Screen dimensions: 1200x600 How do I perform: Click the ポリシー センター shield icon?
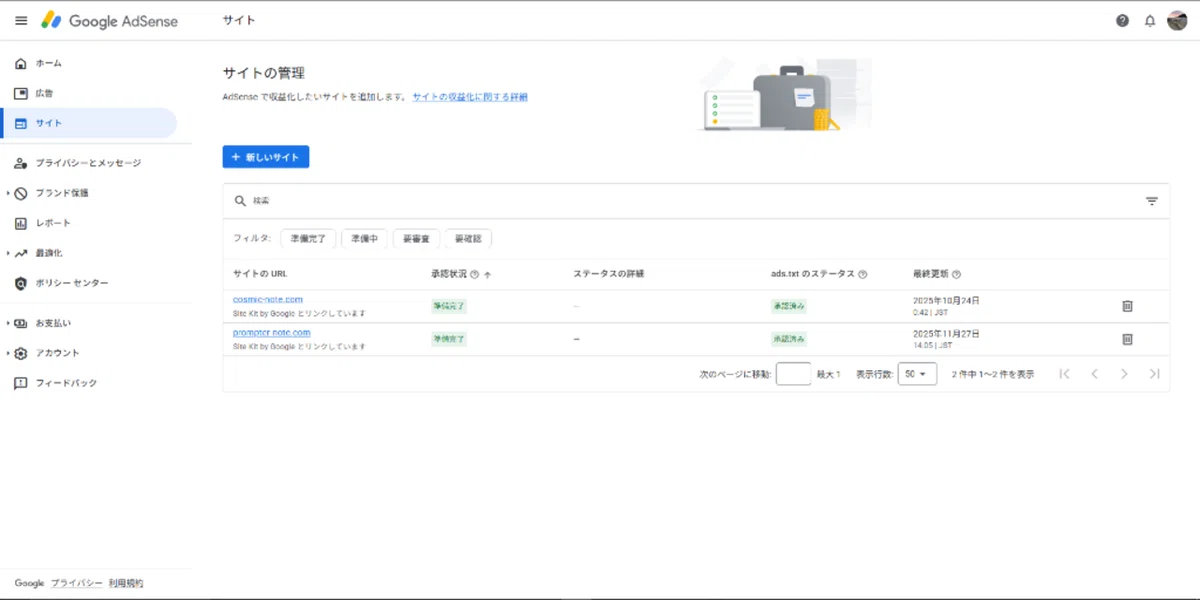coord(21,283)
